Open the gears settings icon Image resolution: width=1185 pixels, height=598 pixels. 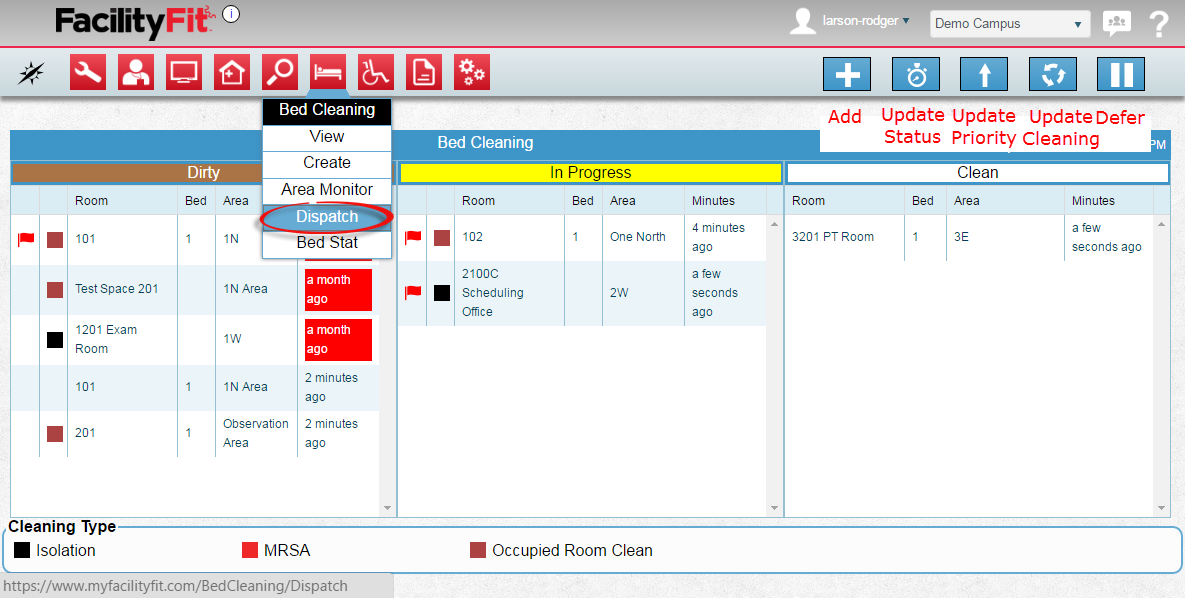(x=472, y=72)
